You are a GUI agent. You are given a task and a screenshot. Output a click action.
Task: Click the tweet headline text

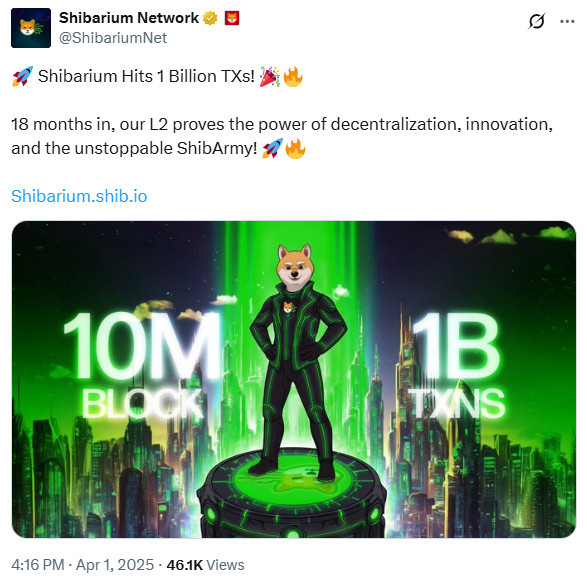pyautogui.click(x=146, y=76)
